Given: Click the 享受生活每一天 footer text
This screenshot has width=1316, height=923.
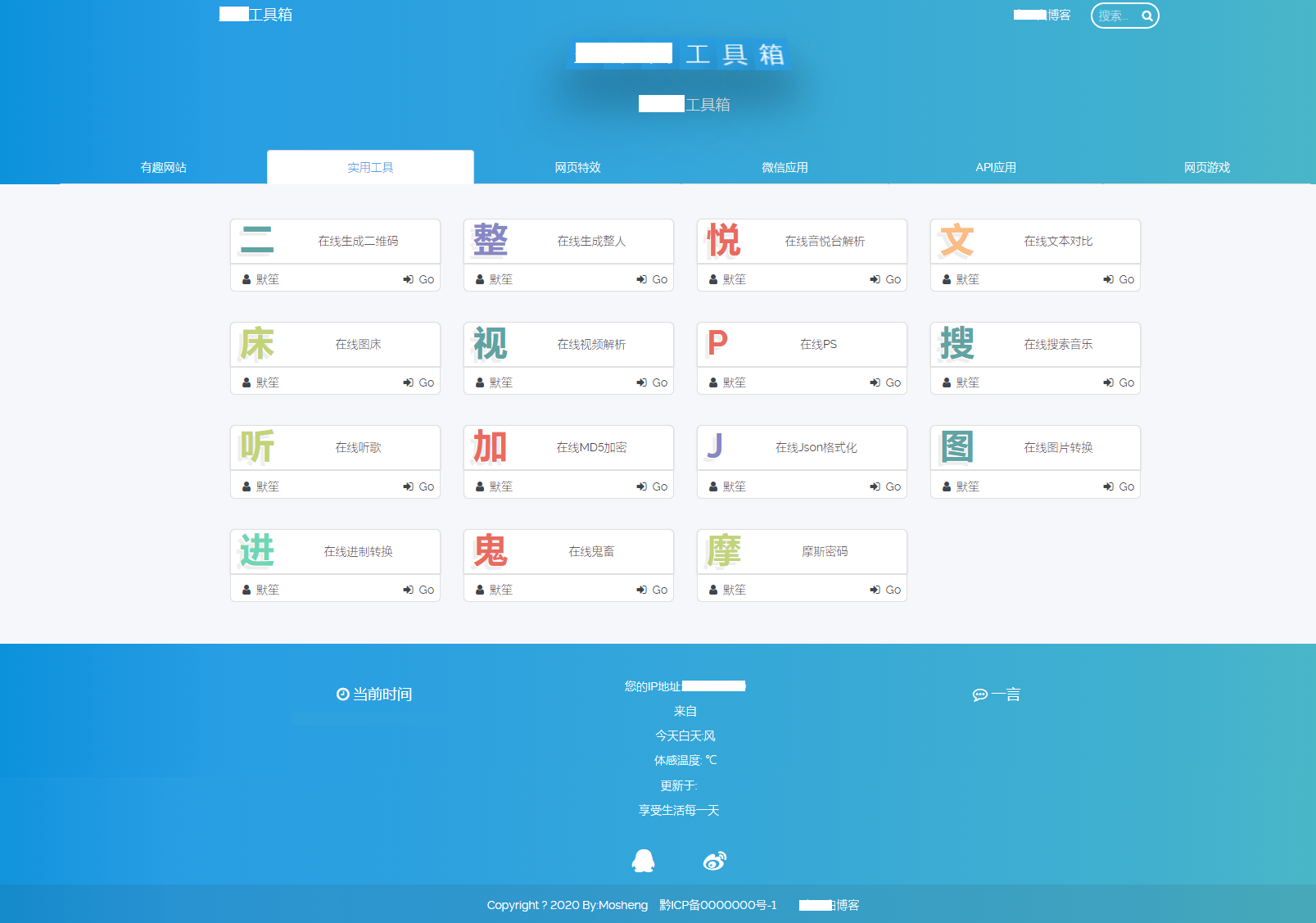Looking at the screenshot, I should [x=679, y=810].
